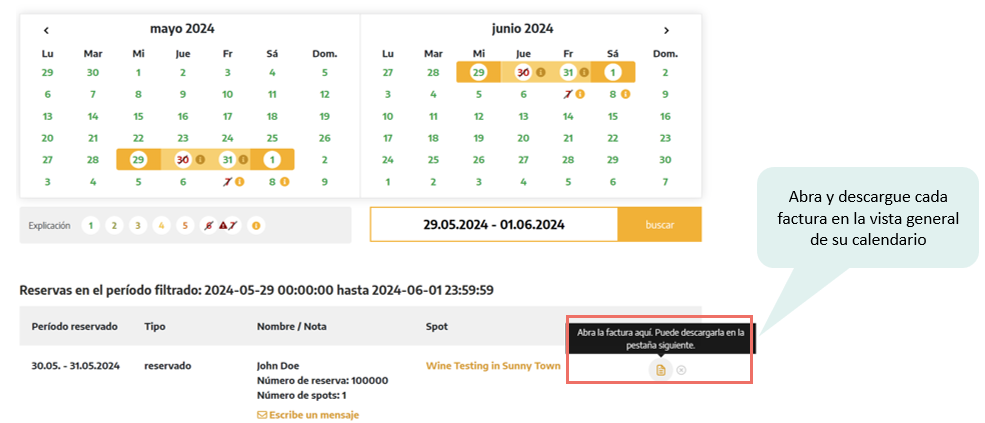Click legend circle numbered 5
The height and width of the screenshot is (423, 985).
click(184, 226)
